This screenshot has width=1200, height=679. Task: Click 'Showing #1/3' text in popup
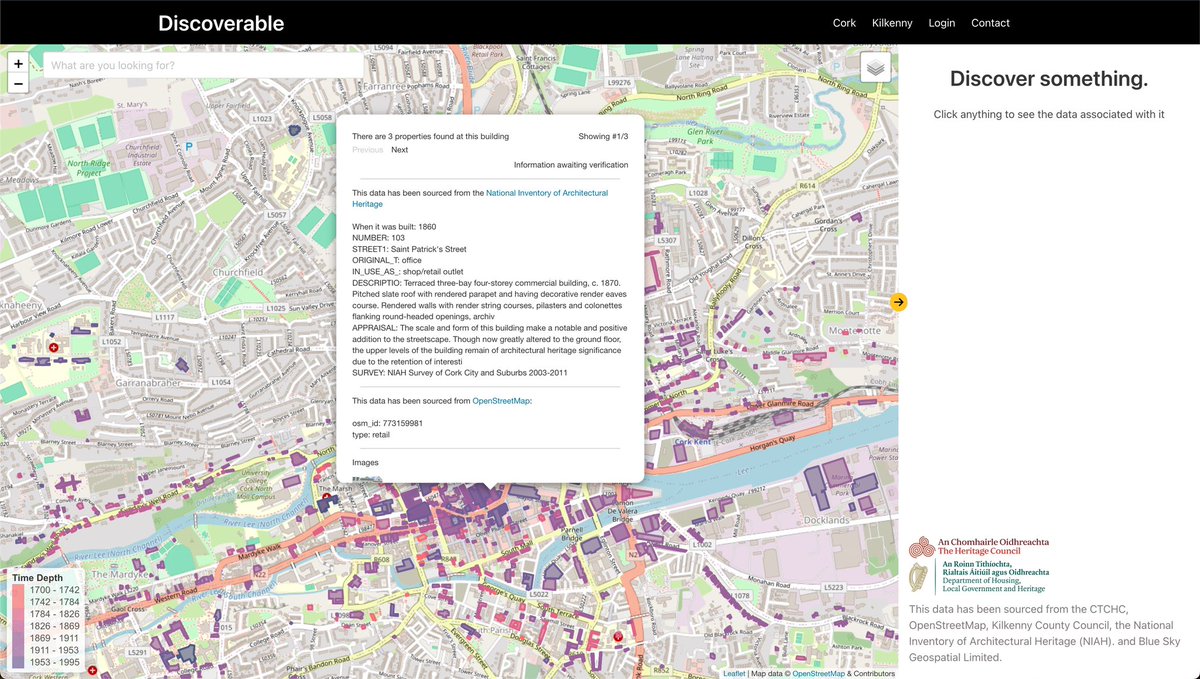[604, 136]
